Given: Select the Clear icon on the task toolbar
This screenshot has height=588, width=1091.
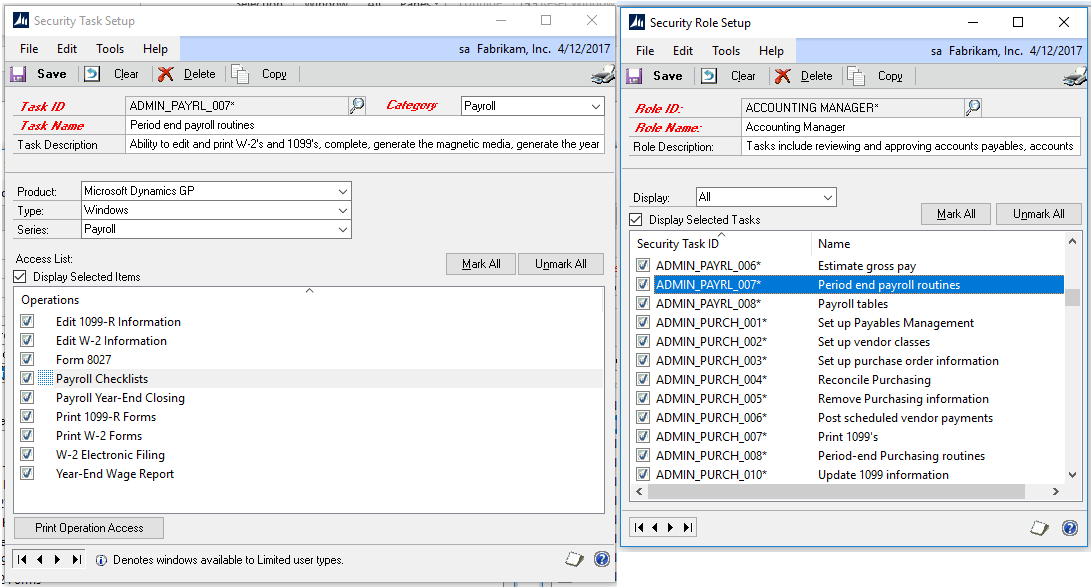Looking at the screenshot, I should (x=92, y=73).
